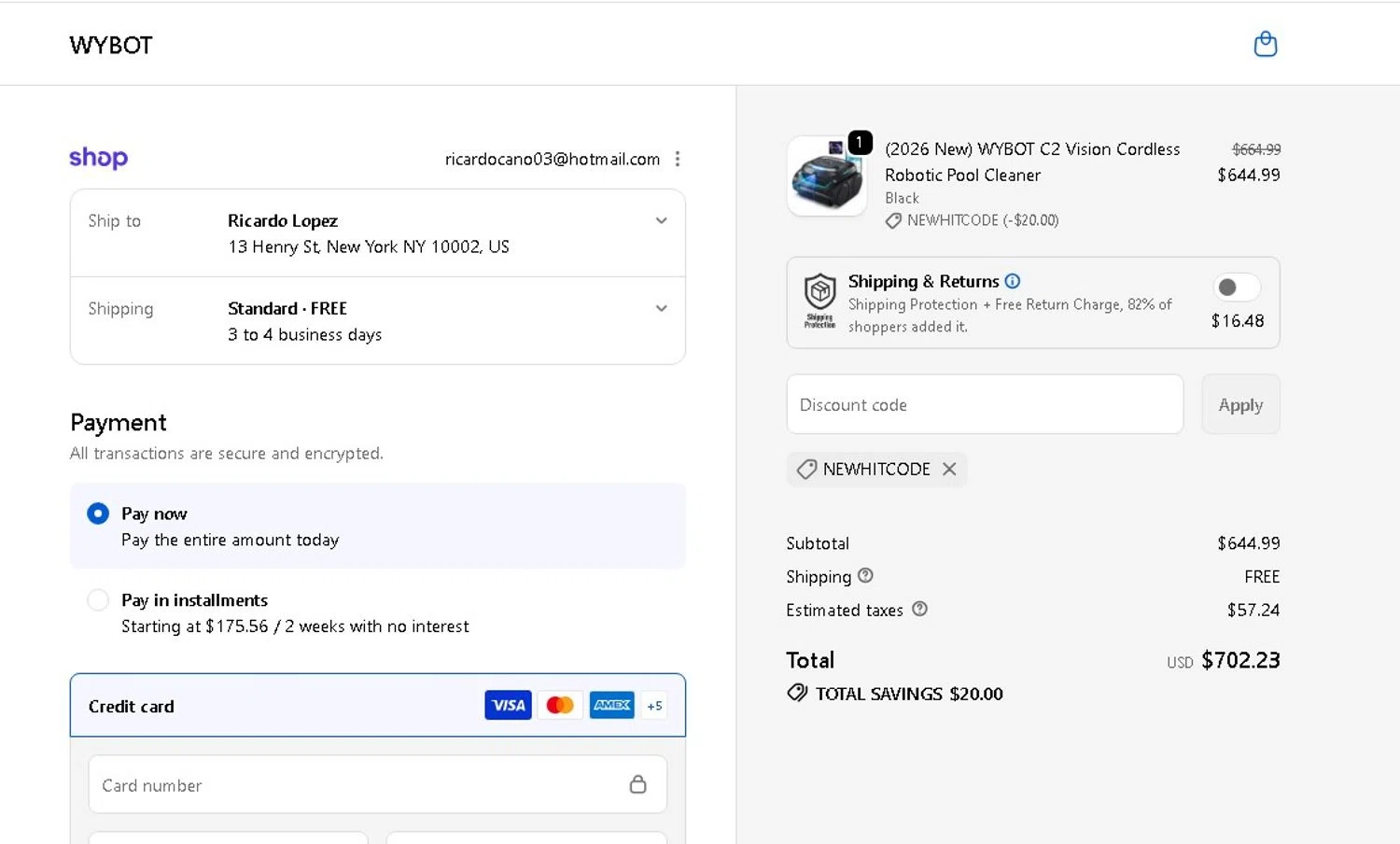Click the NEWHITCODE tag icon under product
This screenshot has height=844, width=1400.
pyautogui.click(x=893, y=220)
